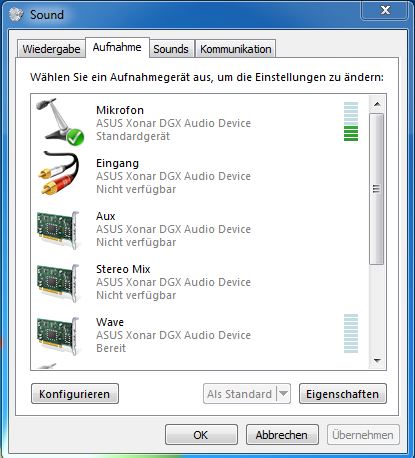Open the Als Standard dropdown arrow
Image resolution: width=415 pixels, height=458 pixels.
point(283,394)
